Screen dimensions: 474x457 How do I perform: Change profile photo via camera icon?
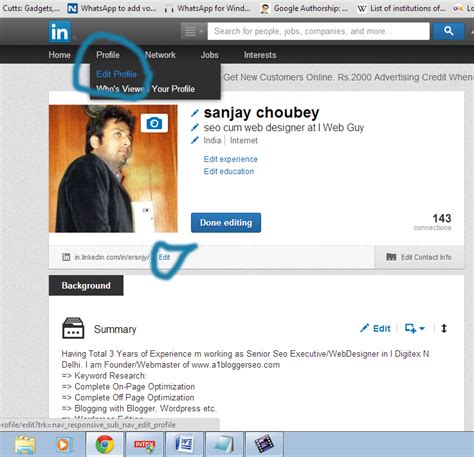coord(154,123)
